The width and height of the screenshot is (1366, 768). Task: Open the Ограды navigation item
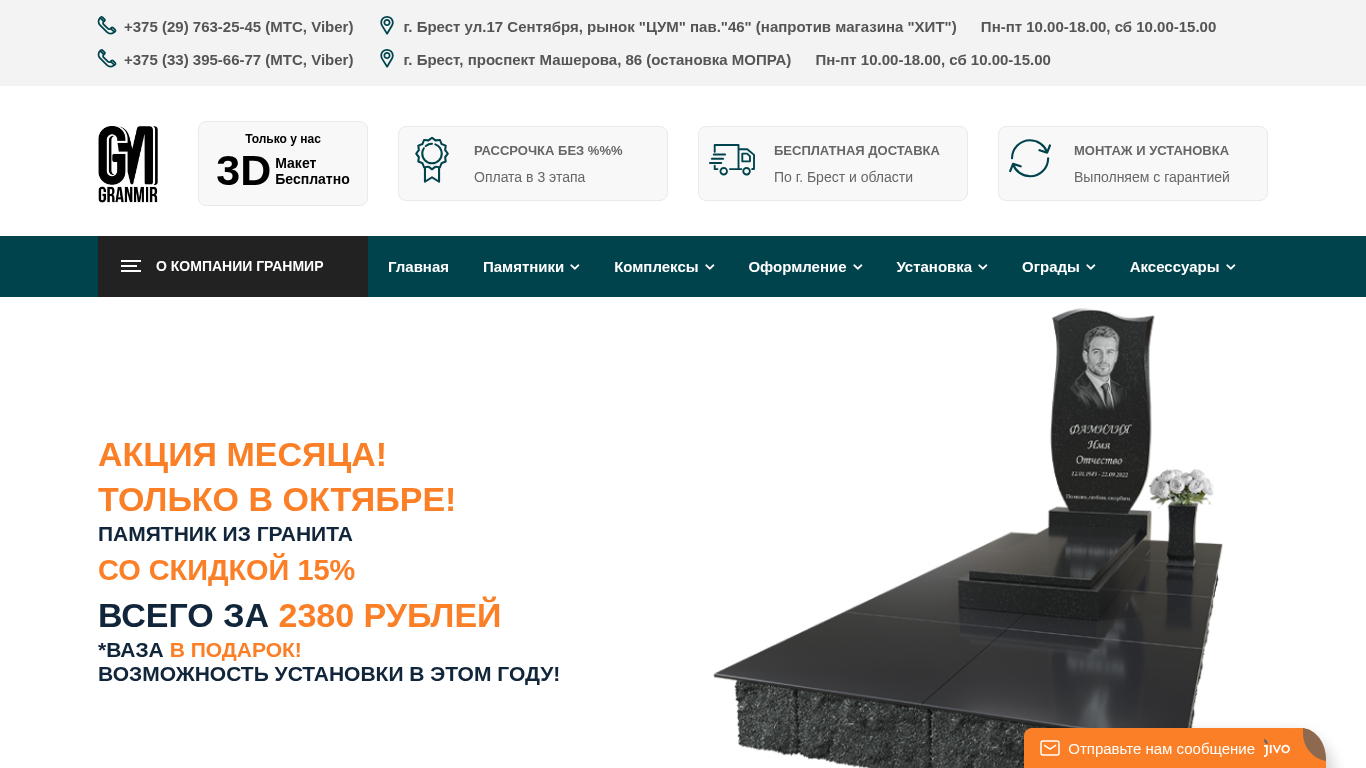[x=1059, y=267]
